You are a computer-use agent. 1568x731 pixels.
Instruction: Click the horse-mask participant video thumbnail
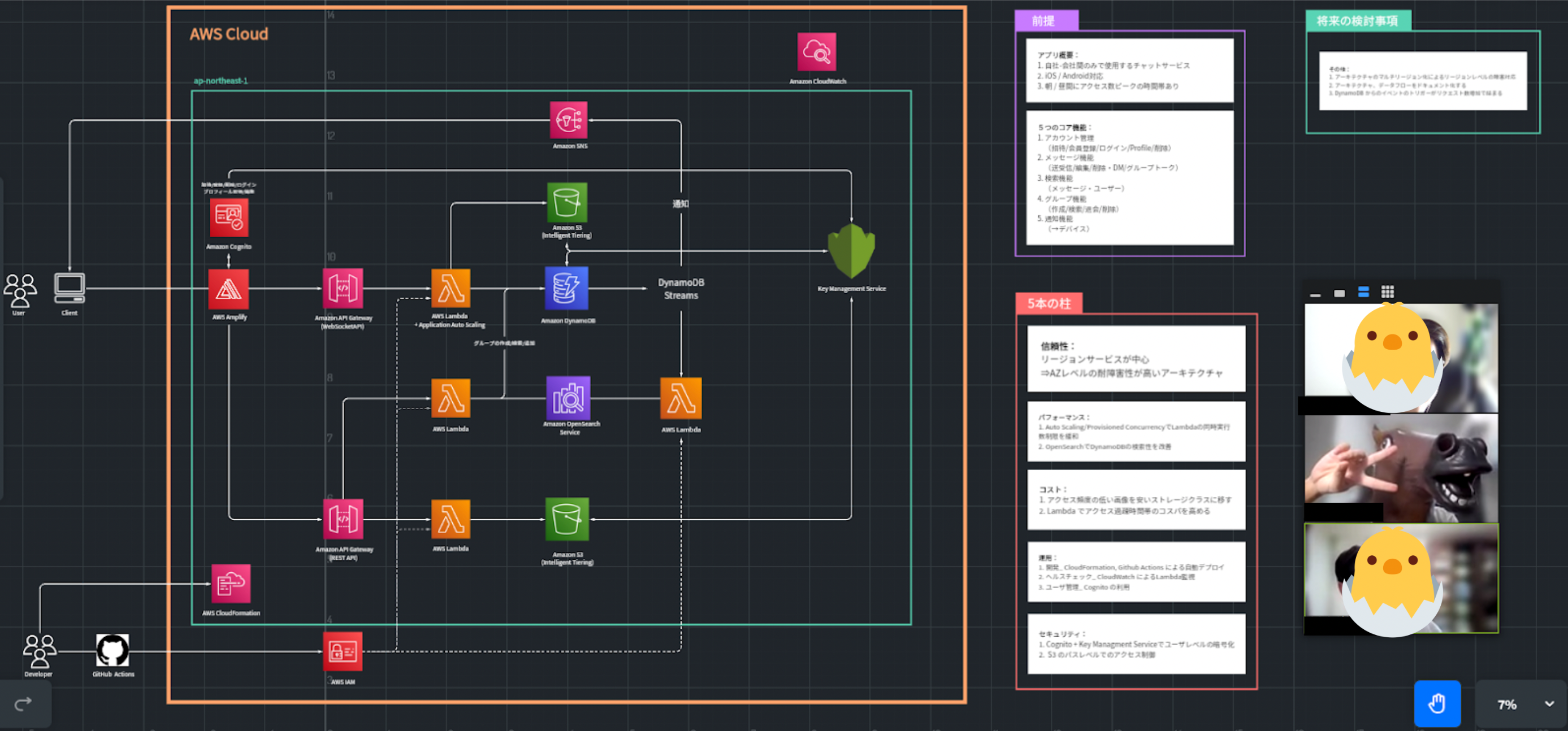click(1401, 468)
